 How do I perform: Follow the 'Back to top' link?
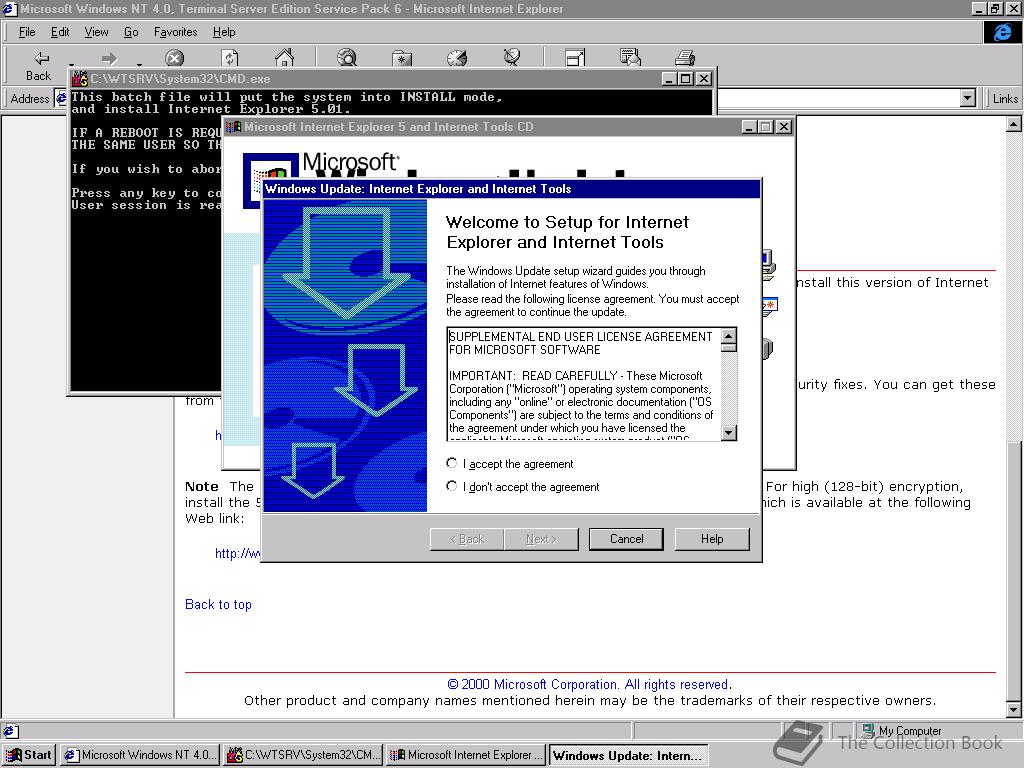218,604
